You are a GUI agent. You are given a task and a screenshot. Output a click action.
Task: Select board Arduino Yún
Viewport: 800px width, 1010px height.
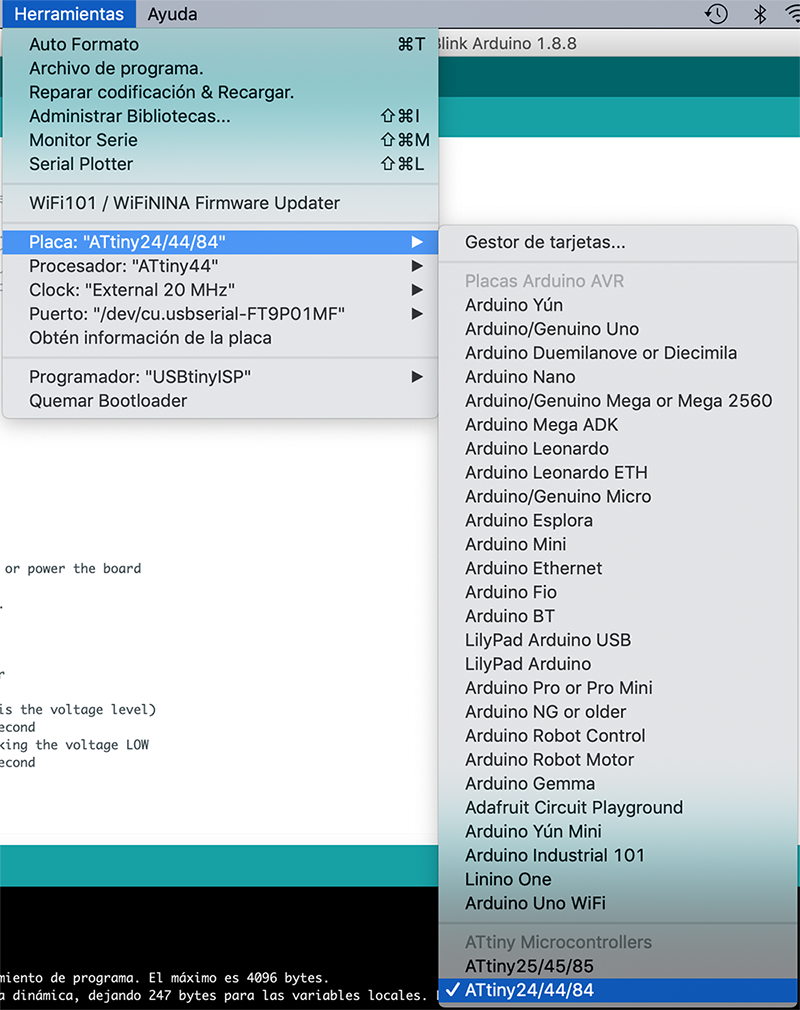[618, 305]
